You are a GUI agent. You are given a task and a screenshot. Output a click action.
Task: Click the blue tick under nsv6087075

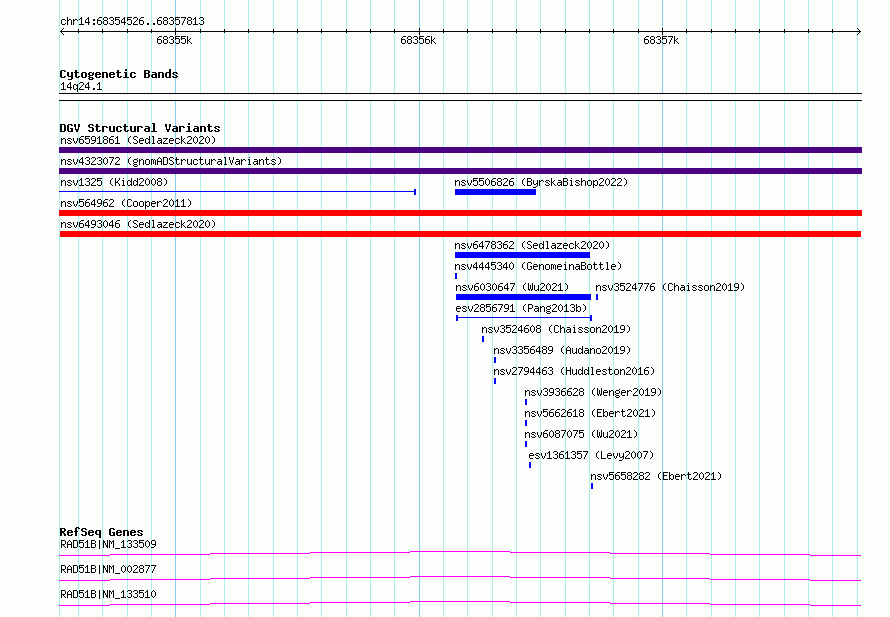pos(526,444)
